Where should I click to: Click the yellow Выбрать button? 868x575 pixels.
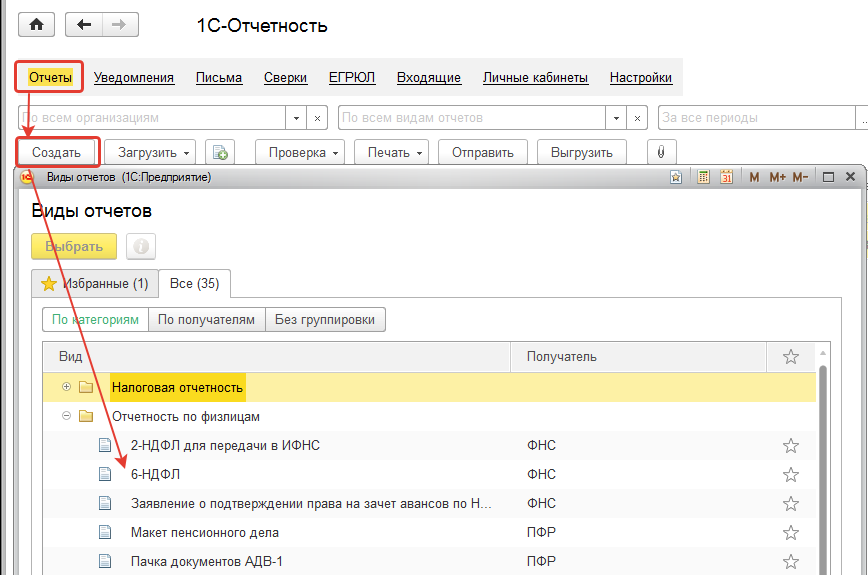click(74, 246)
